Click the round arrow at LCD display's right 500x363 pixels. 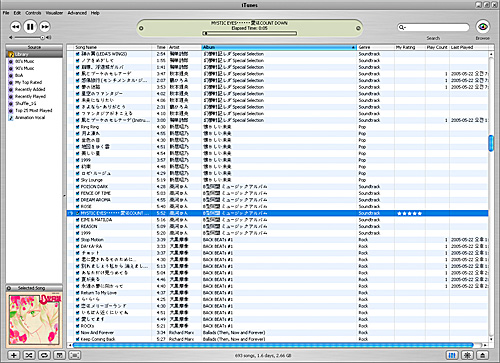point(358,28)
